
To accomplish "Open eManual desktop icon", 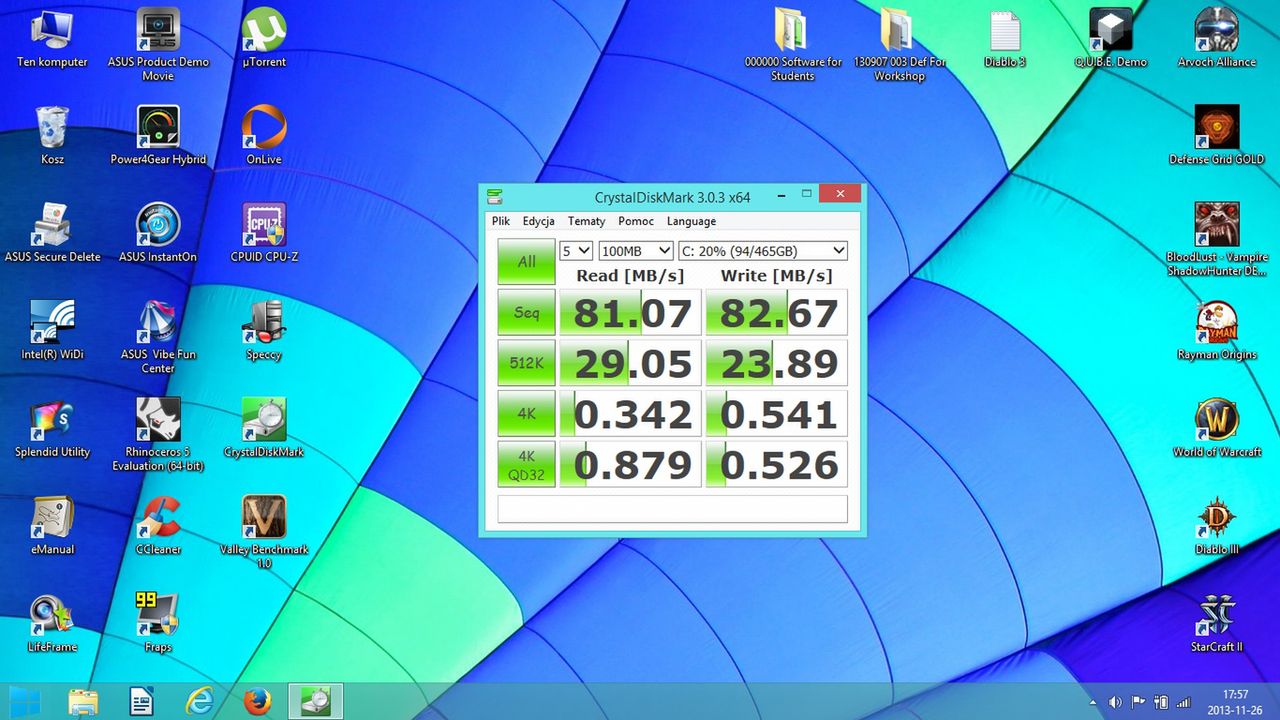I will tap(52, 526).
